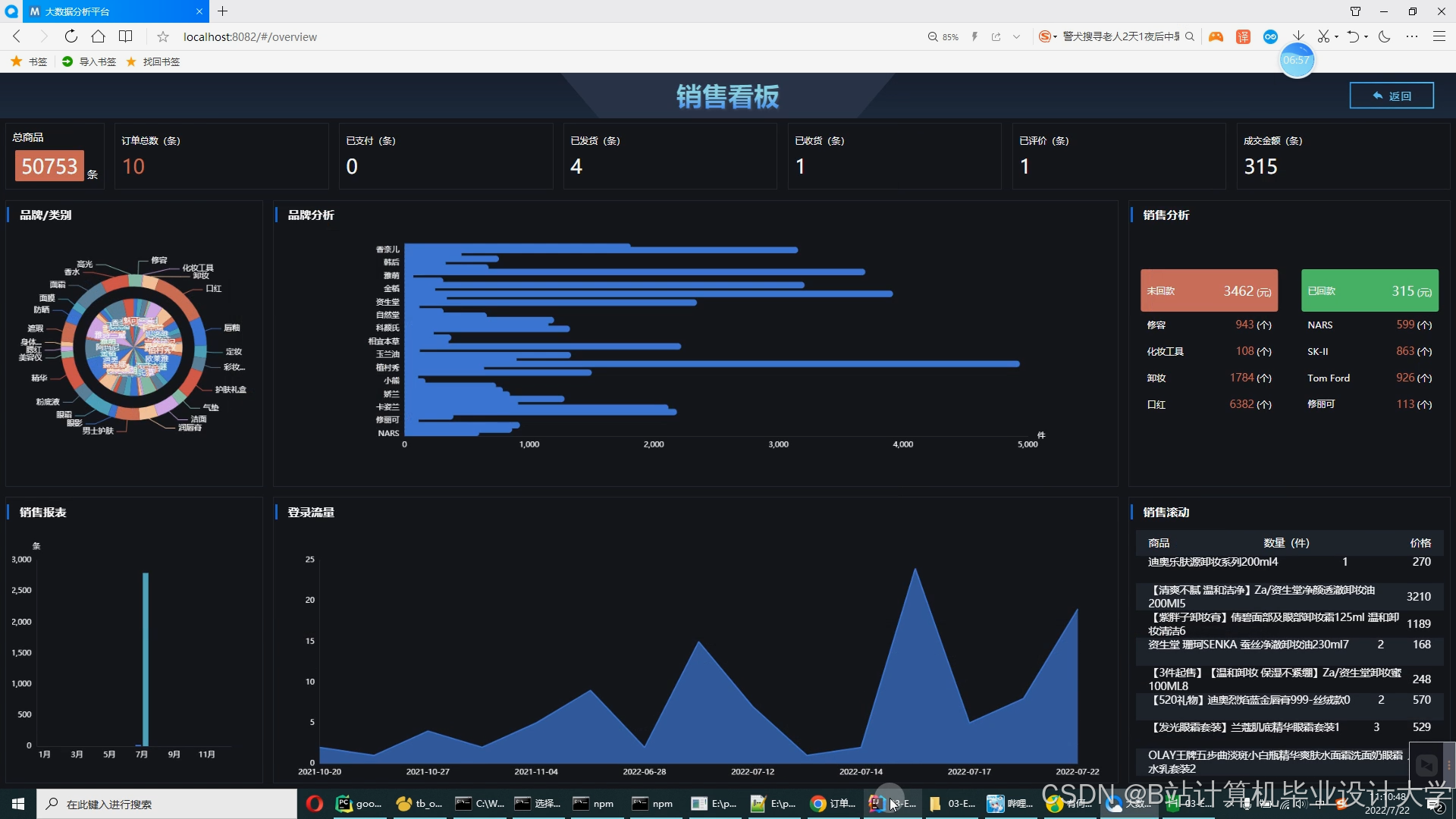Click the 返回 back button

1391,96
